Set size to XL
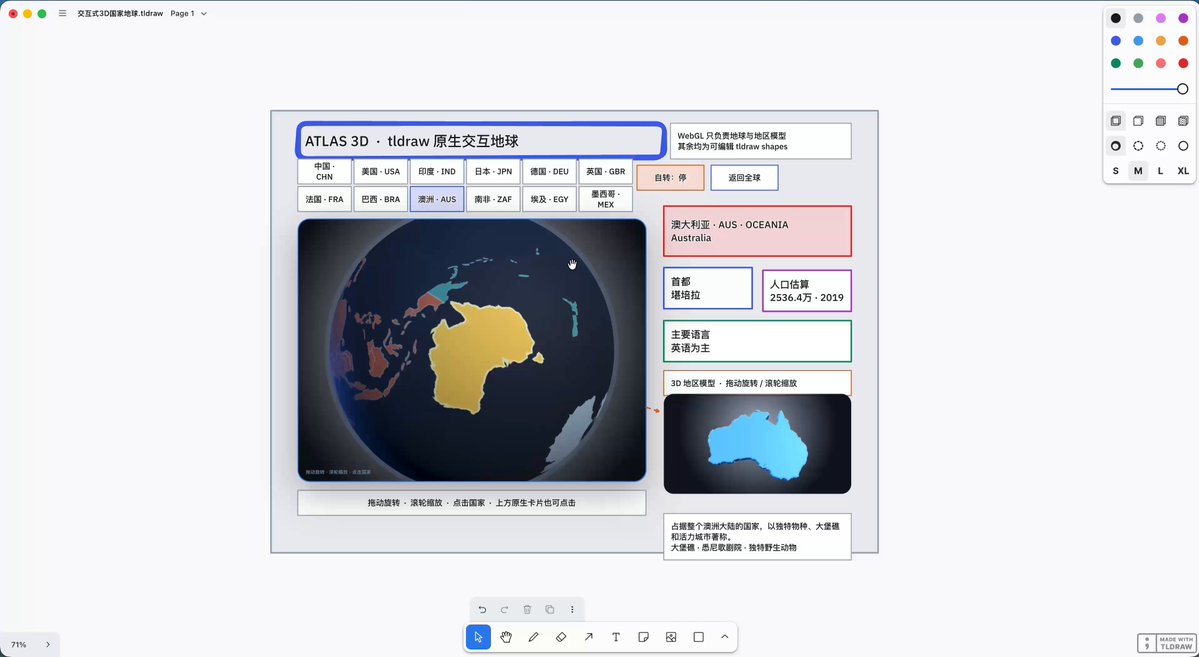The image size is (1199, 657). coord(1183,171)
